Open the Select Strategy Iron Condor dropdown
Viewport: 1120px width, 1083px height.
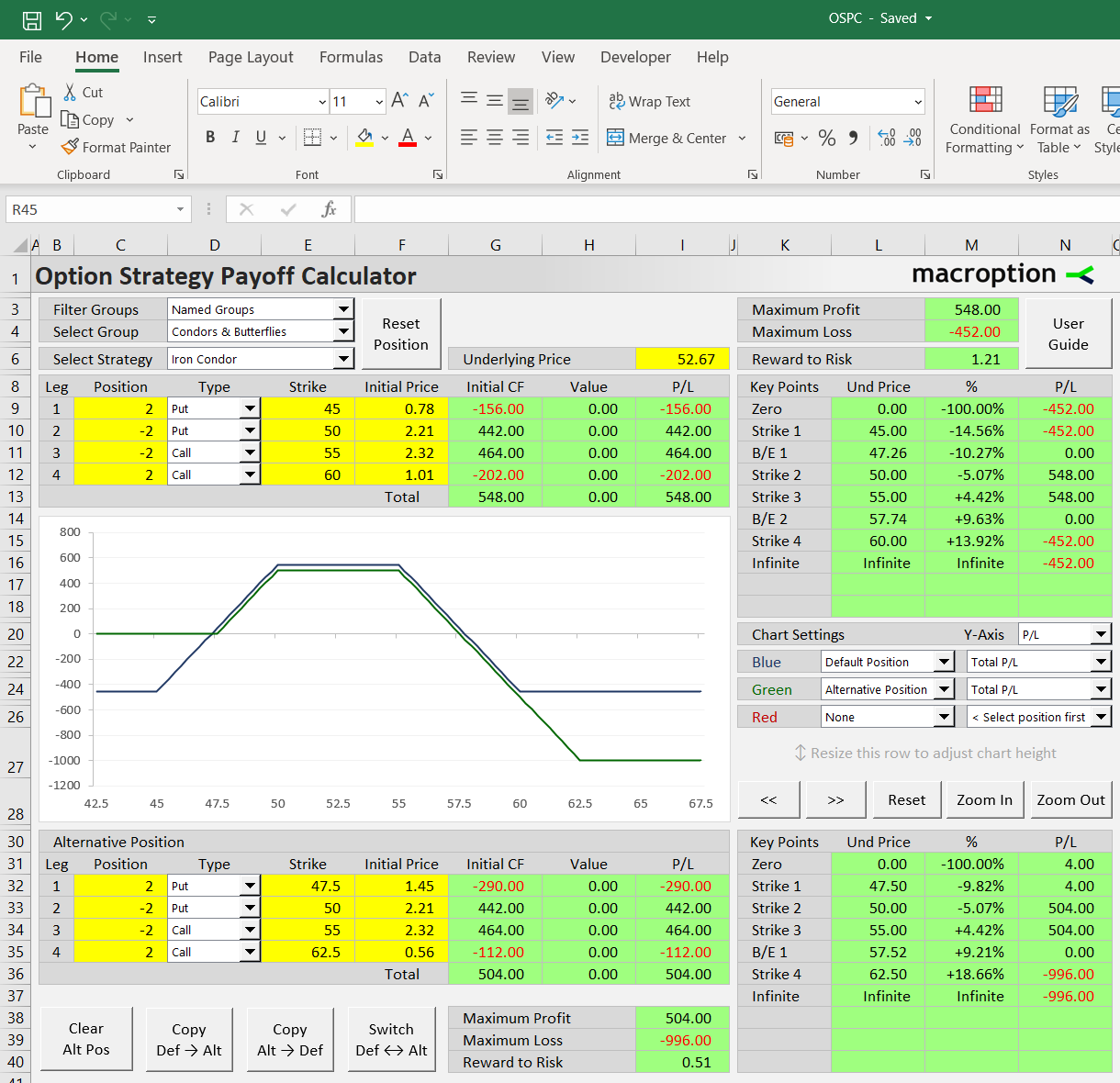pos(344,359)
